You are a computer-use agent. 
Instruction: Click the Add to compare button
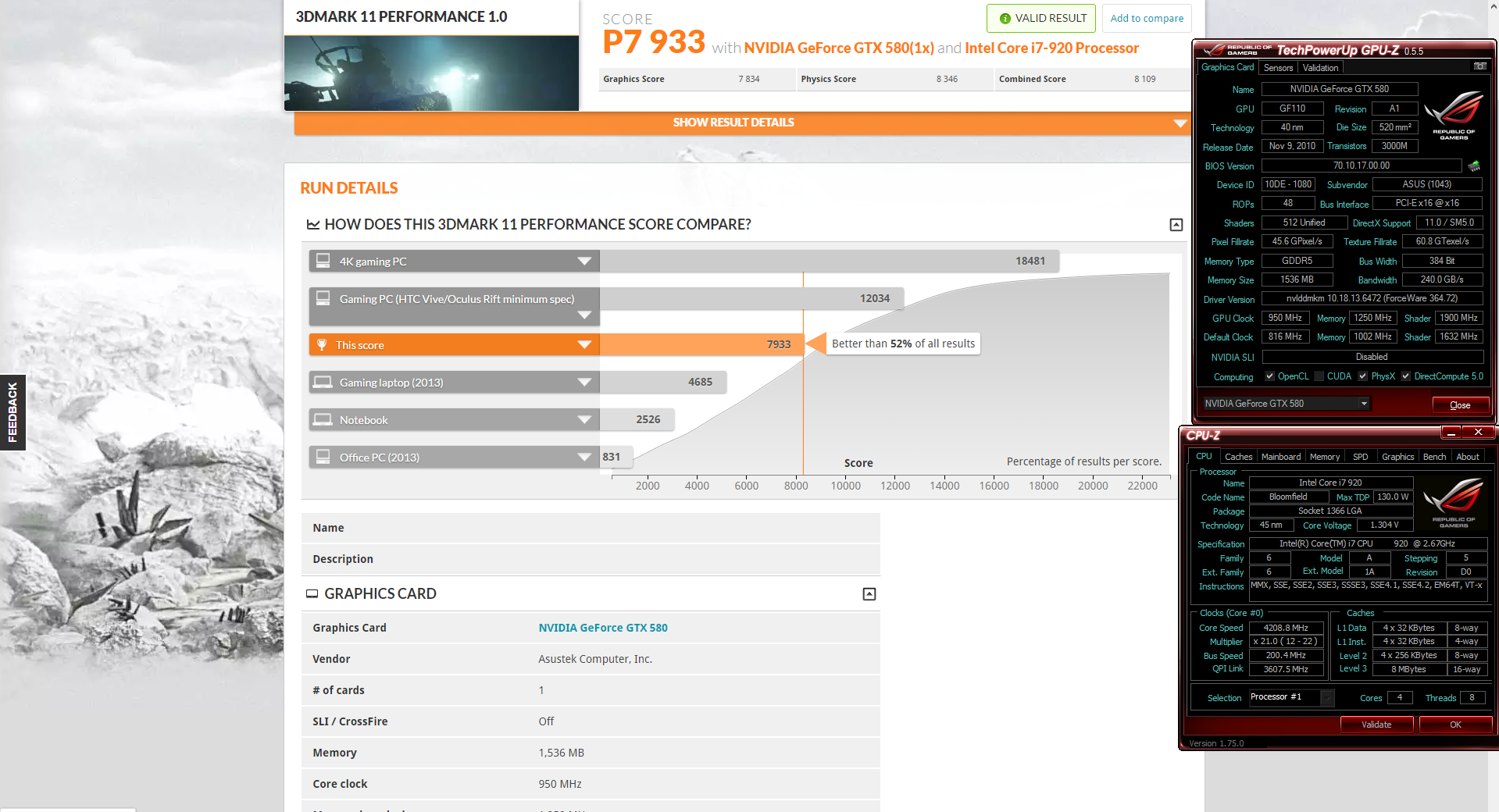click(x=1147, y=18)
